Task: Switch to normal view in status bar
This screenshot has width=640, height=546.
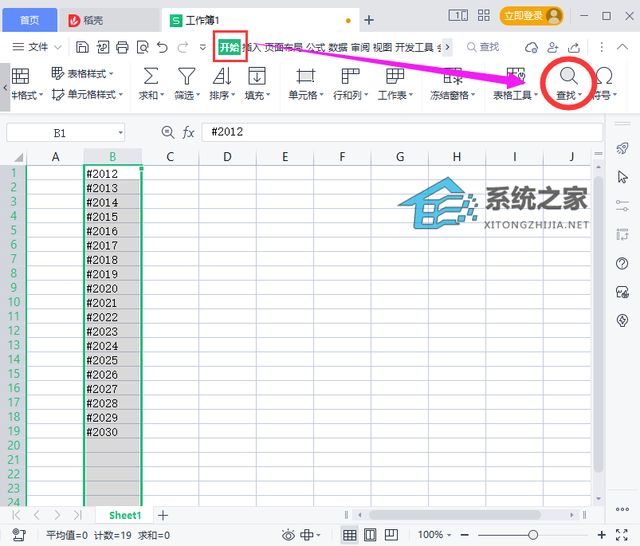Action: click(x=349, y=535)
